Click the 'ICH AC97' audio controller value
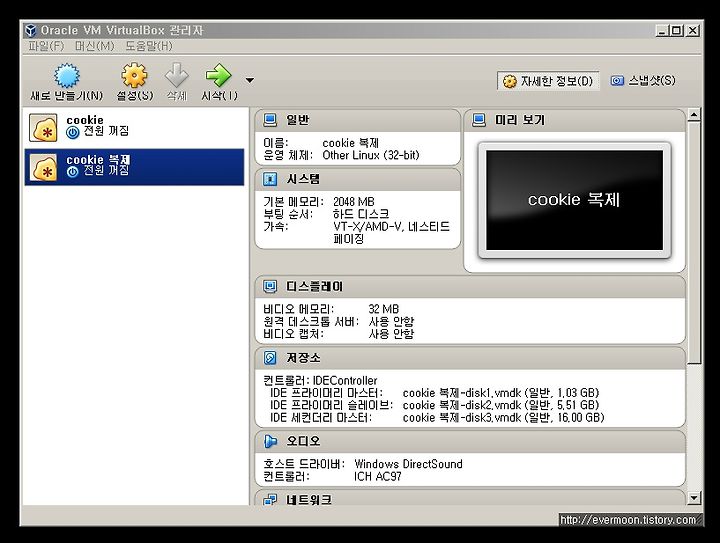Screen dimensions: 720x543 (377, 476)
